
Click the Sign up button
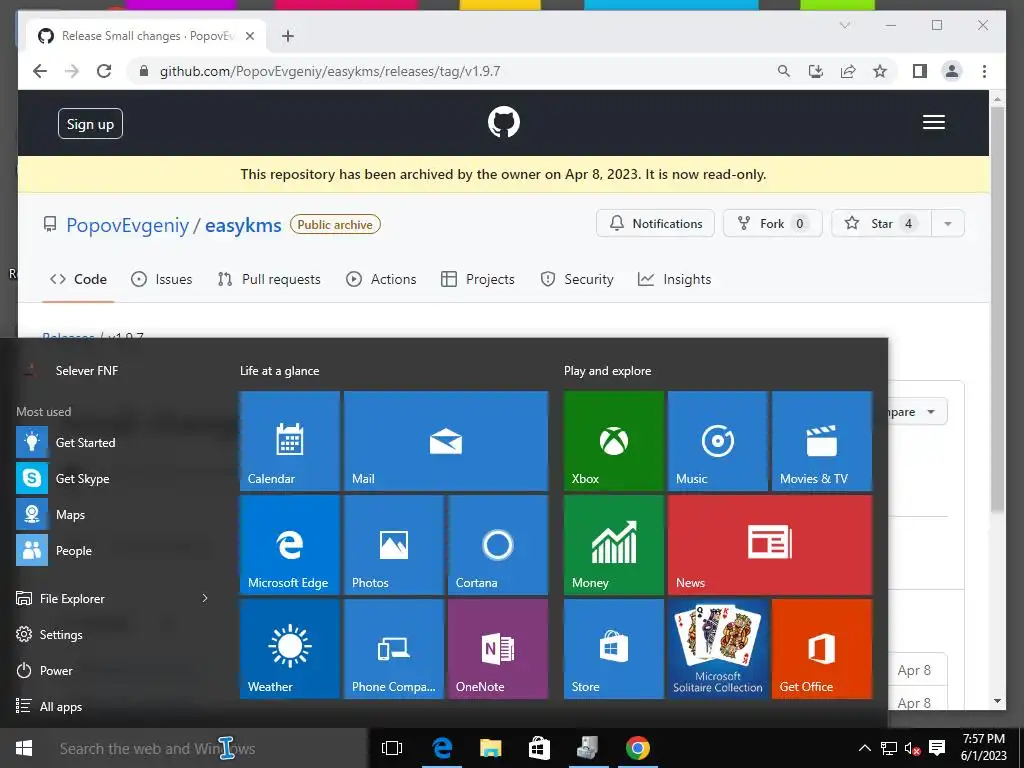90,123
